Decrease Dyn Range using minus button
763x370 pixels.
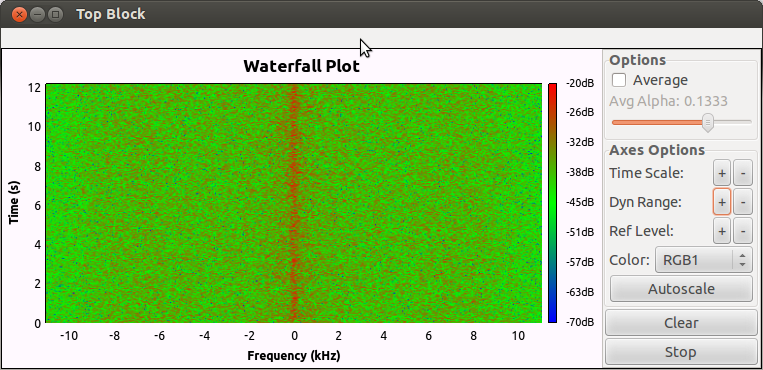(743, 202)
